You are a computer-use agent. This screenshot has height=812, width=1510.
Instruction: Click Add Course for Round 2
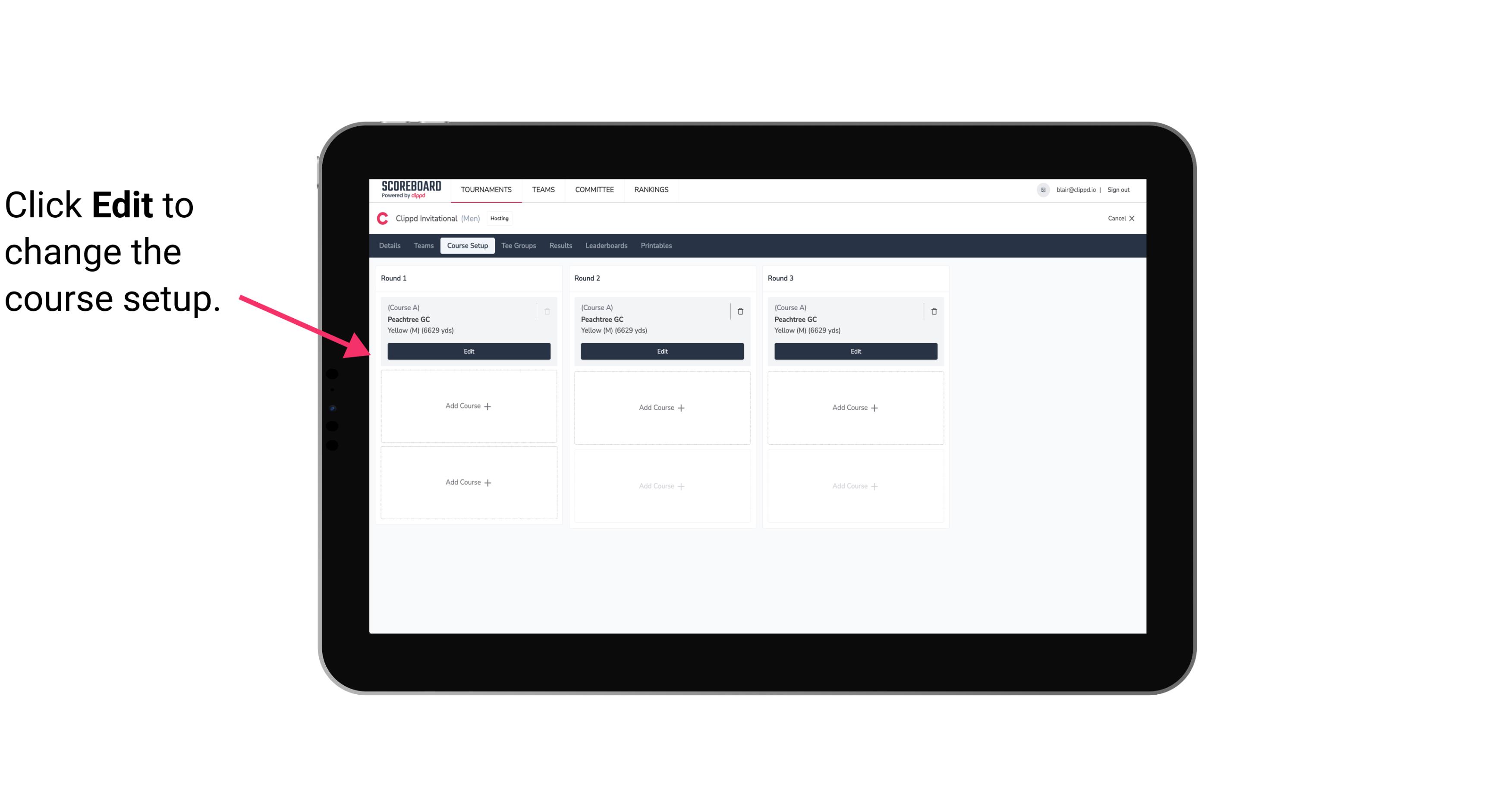tap(662, 407)
